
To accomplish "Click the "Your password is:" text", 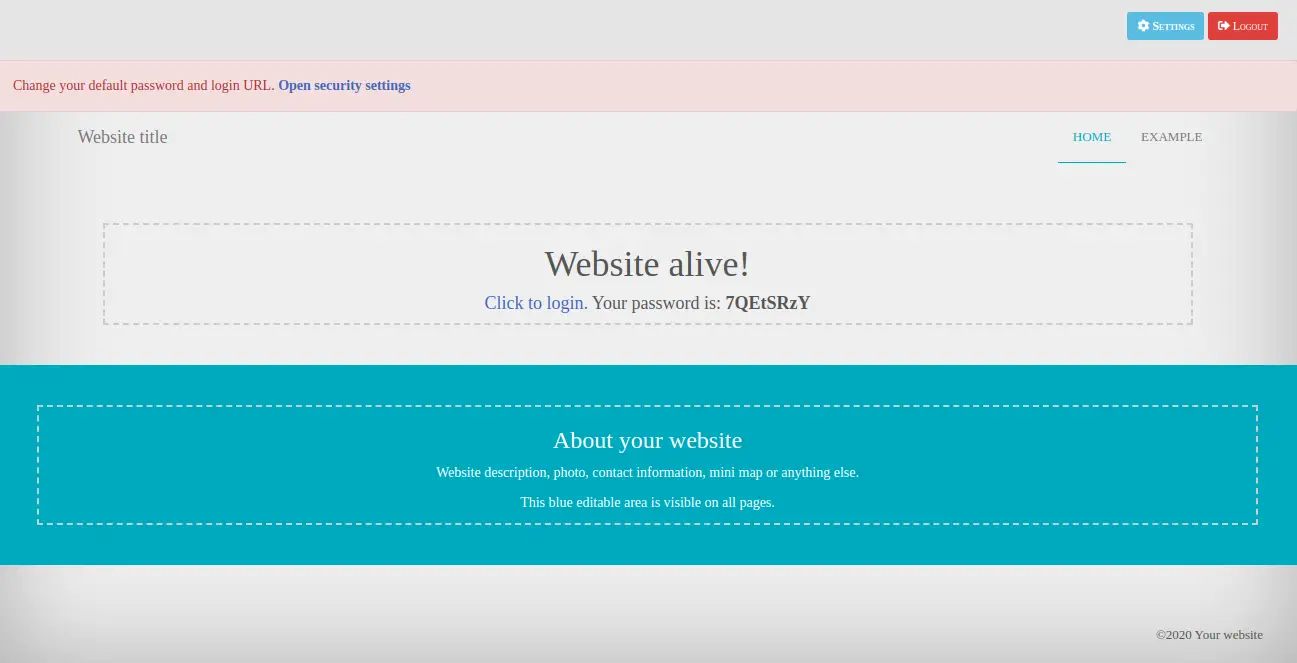I will (656, 303).
